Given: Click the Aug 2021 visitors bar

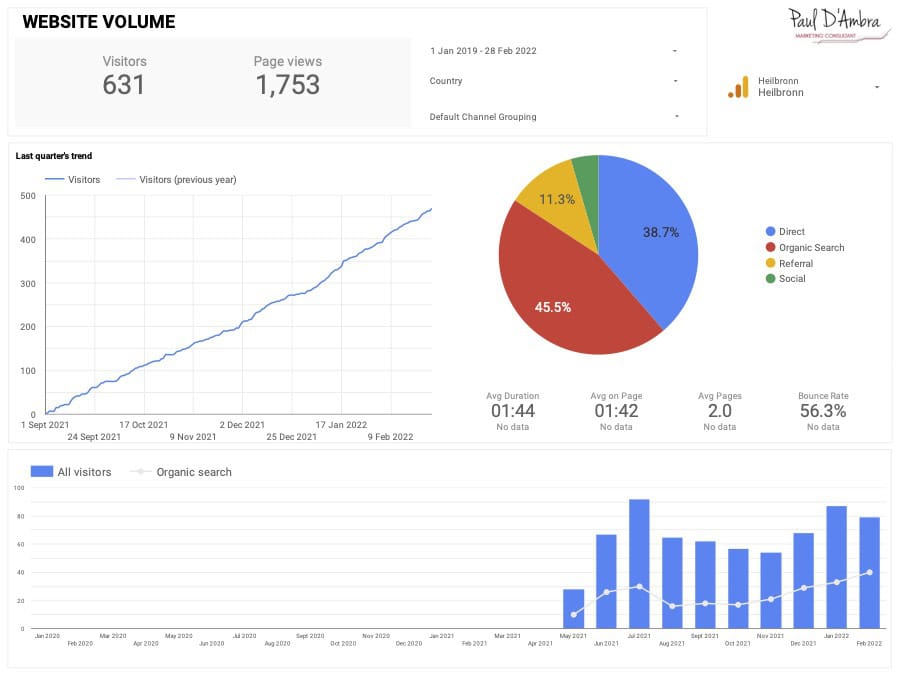Looking at the screenshot, I should point(672,583).
